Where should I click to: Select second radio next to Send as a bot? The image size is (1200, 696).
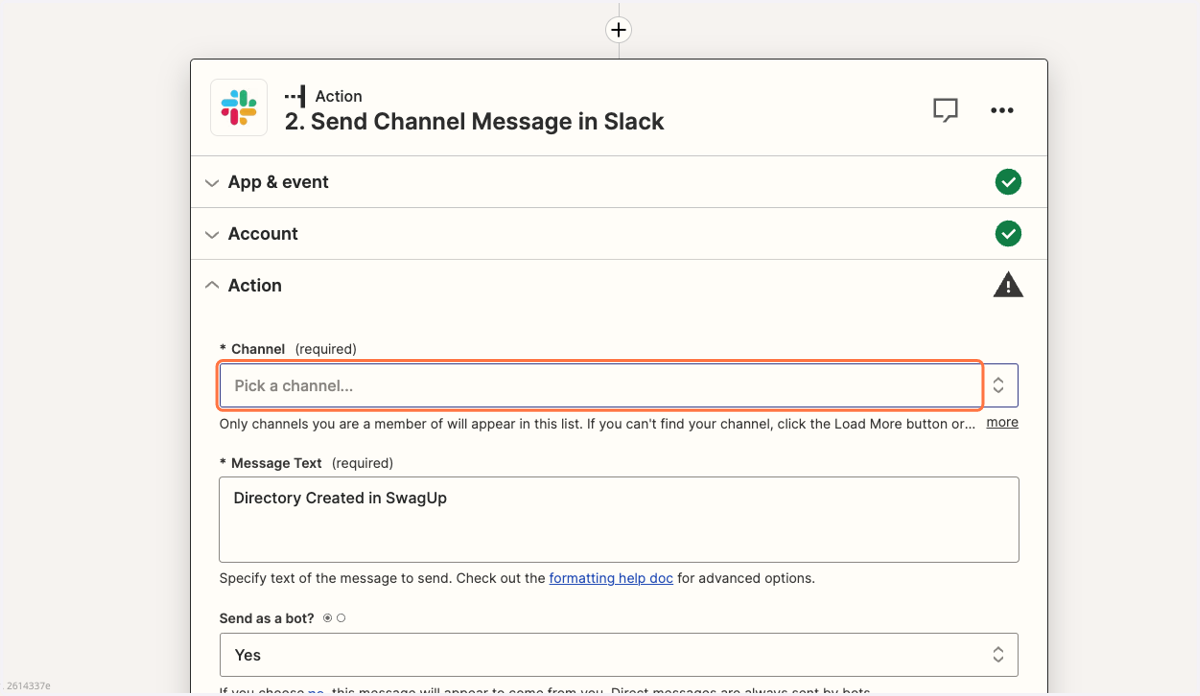coord(341,618)
